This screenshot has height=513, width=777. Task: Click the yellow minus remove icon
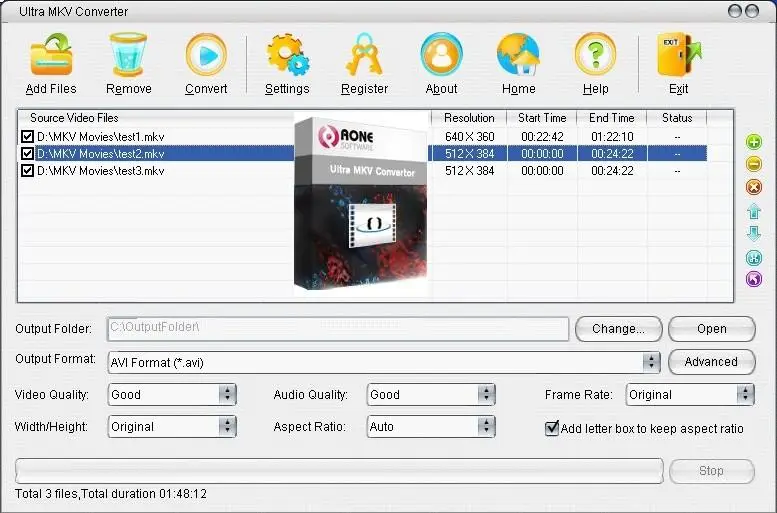[754, 164]
